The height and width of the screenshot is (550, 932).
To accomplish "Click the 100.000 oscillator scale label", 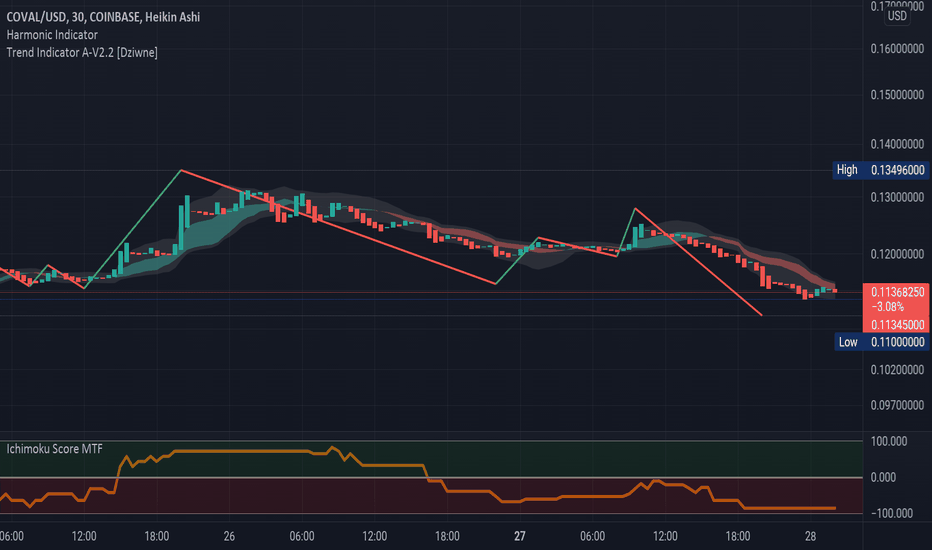I will [889, 441].
